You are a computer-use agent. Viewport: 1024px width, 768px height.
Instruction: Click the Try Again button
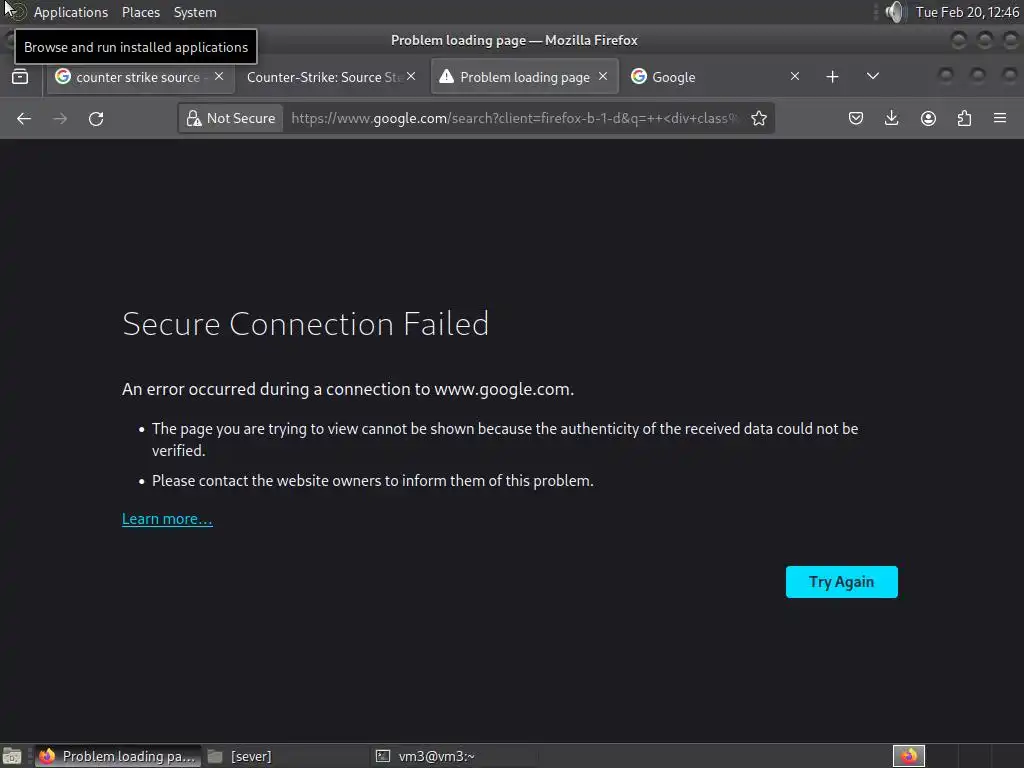[841, 582]
